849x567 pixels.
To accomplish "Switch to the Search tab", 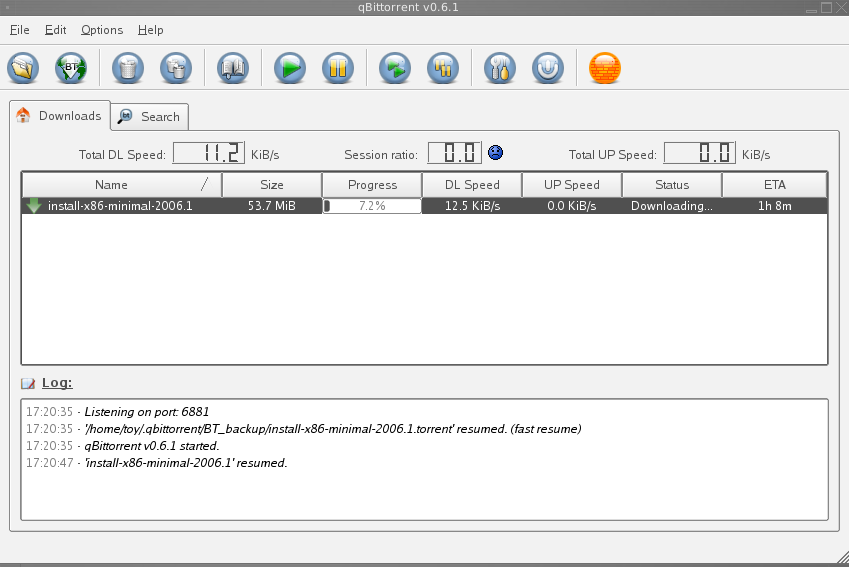I will click(149, 116).
